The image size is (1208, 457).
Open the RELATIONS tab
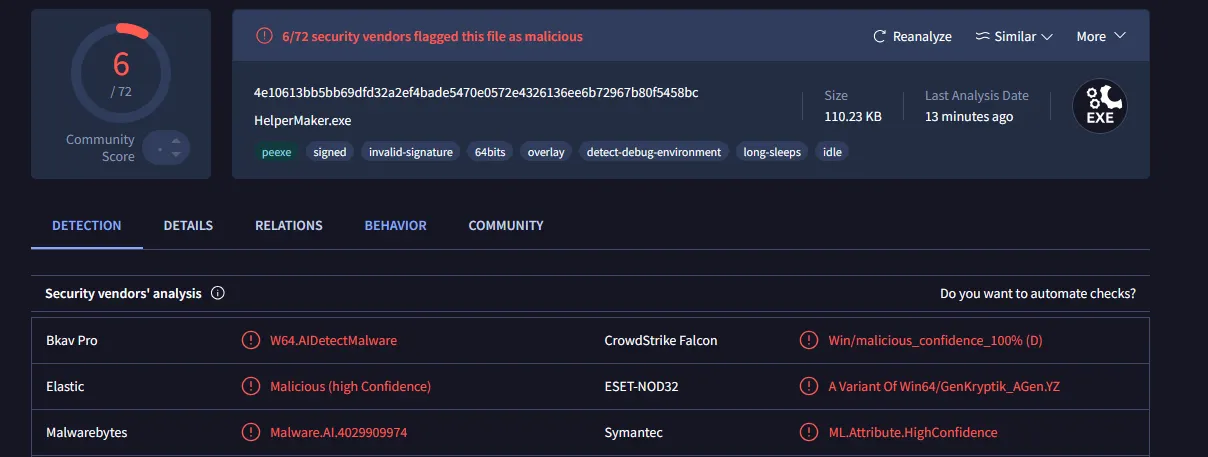pyautogui.click(x=289, y=226)
